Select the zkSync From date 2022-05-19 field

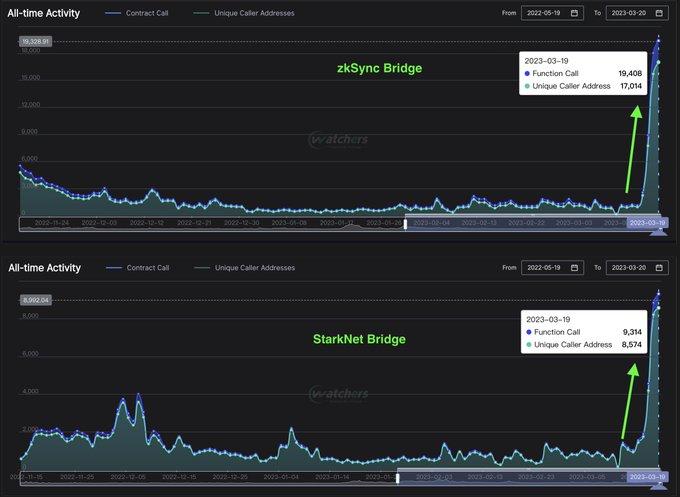point(545,13)
